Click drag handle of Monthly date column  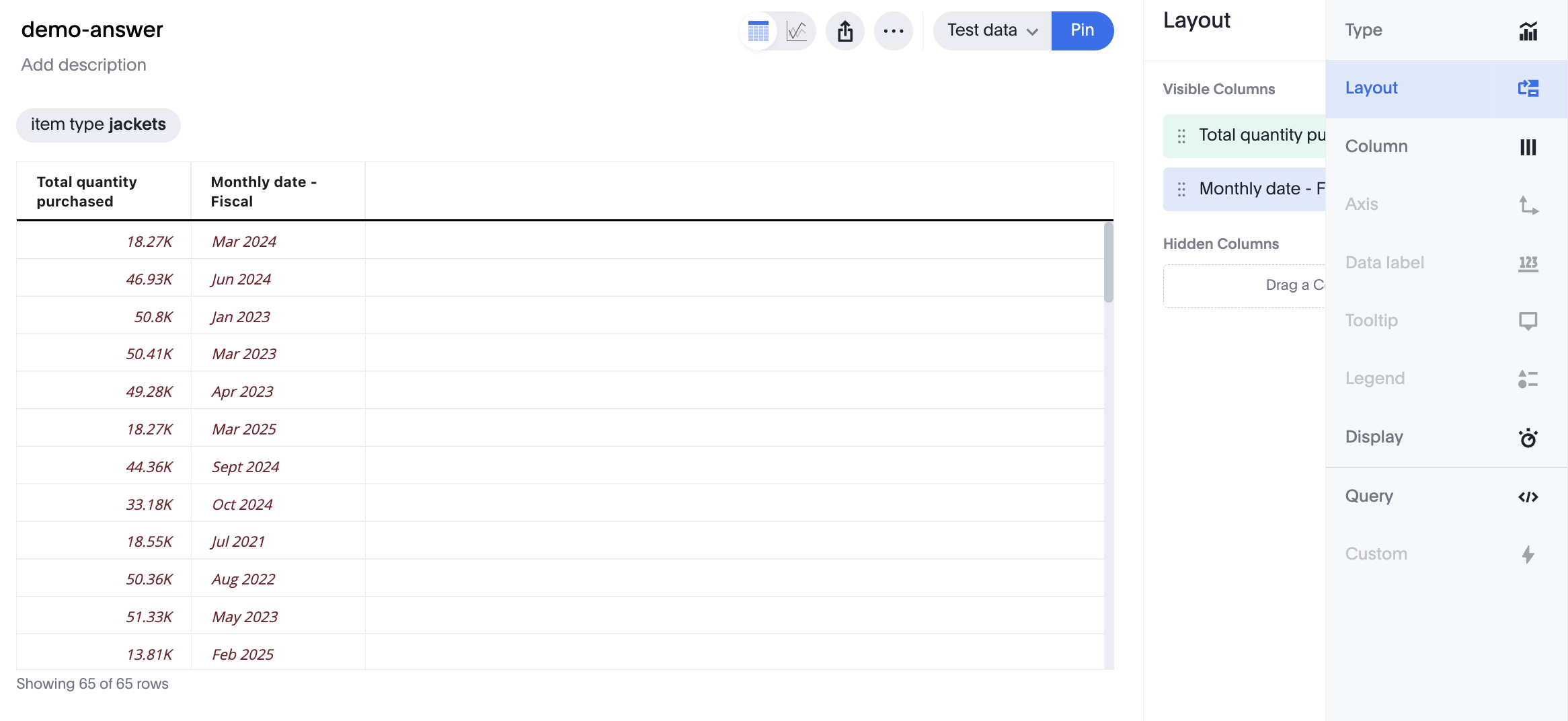click(x=1181, y=190)
